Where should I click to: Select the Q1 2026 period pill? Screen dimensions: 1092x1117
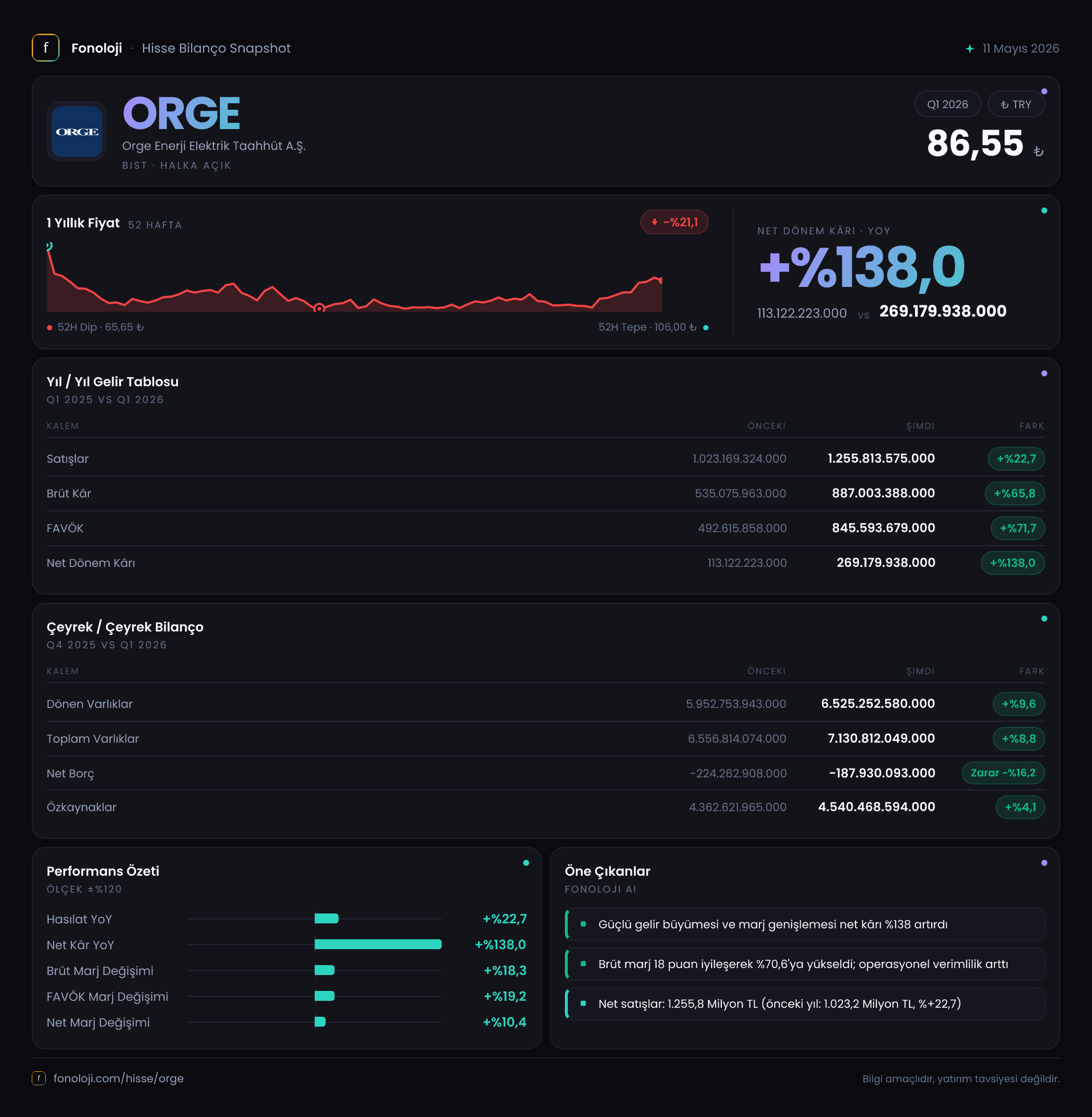tap(948, 104)
